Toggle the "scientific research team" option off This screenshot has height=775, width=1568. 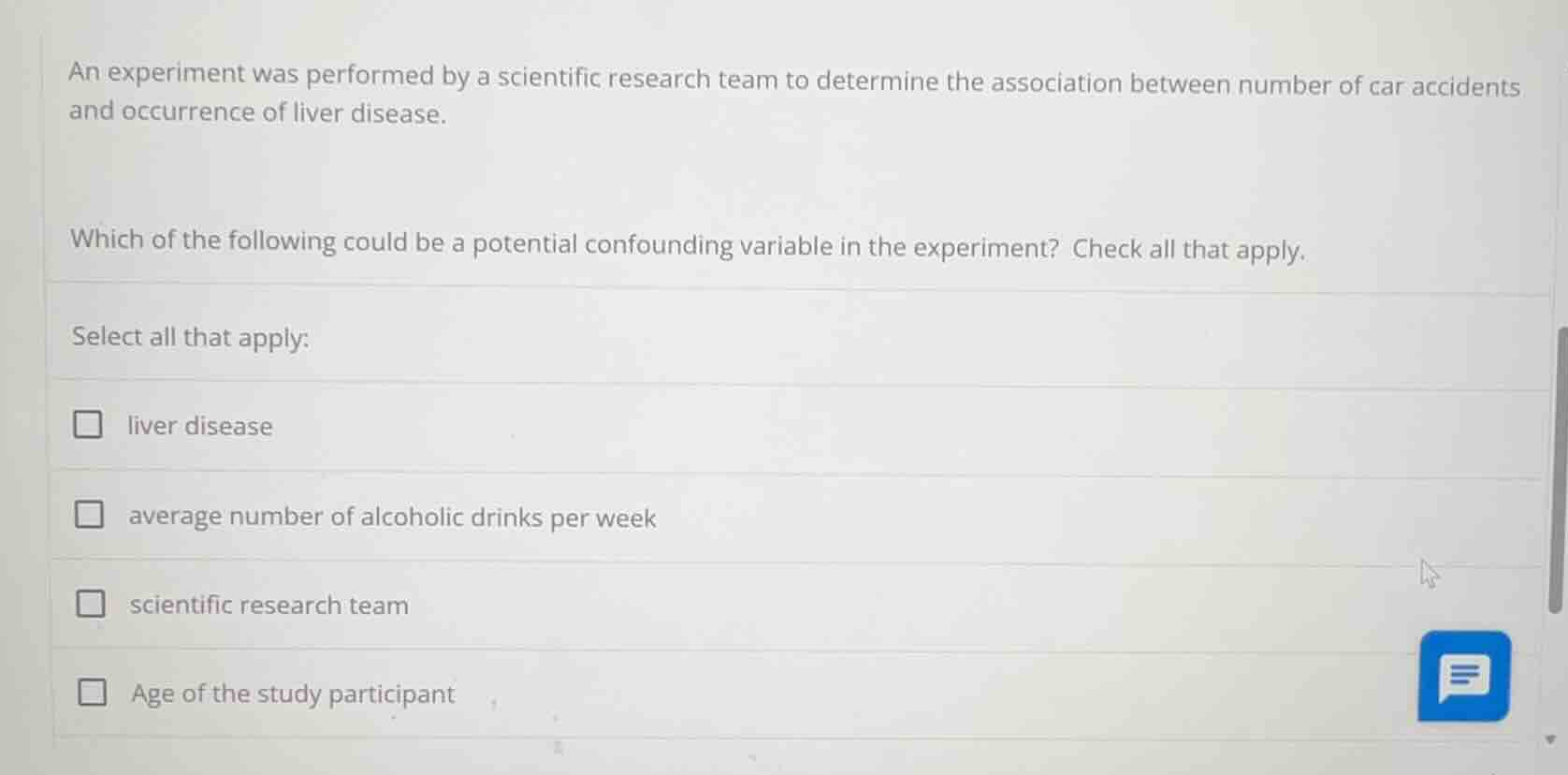tap(89, 603)
